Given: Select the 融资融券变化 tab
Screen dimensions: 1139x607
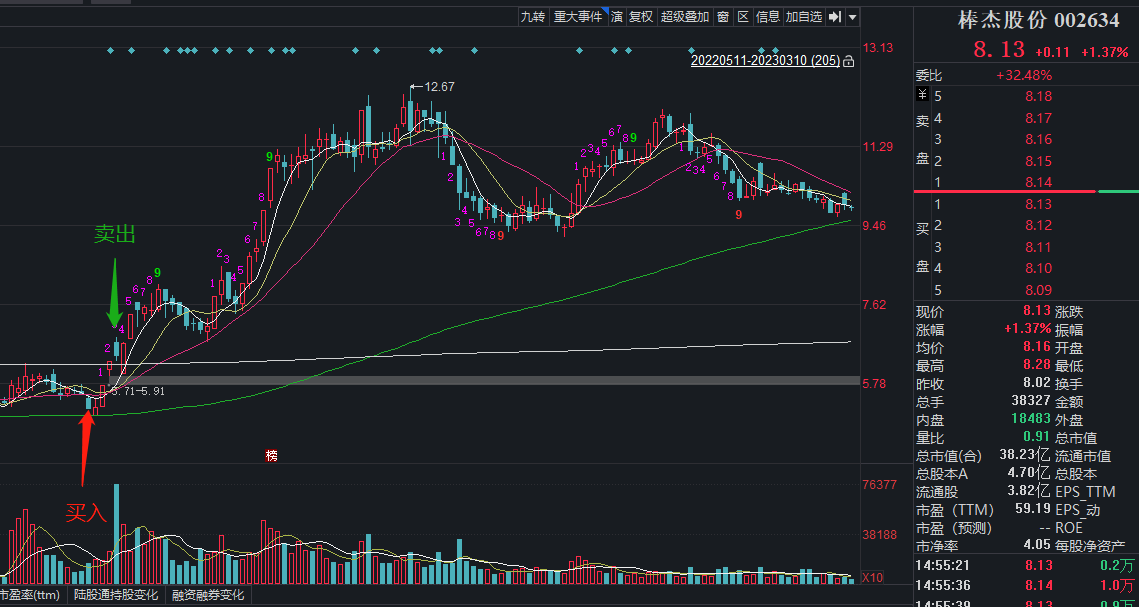Looking at the screenshot, I should (x=207, y=596).
